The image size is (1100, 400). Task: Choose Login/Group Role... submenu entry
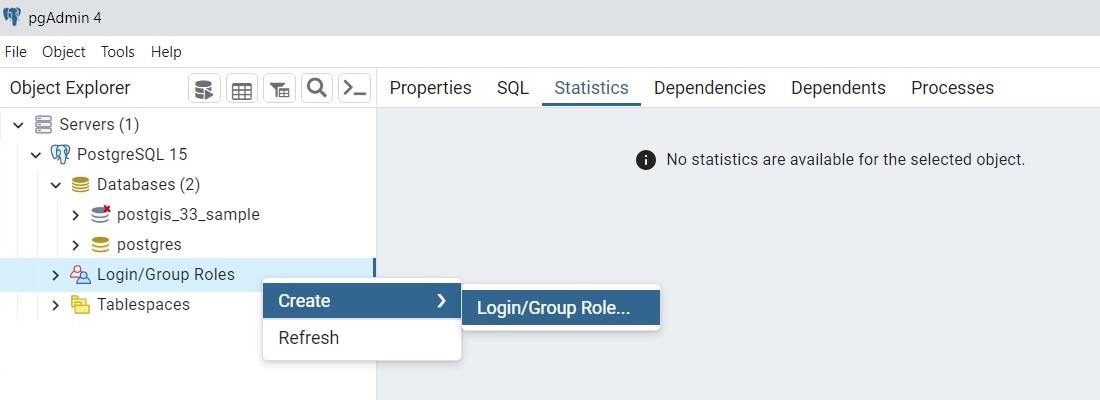point(561,308)
